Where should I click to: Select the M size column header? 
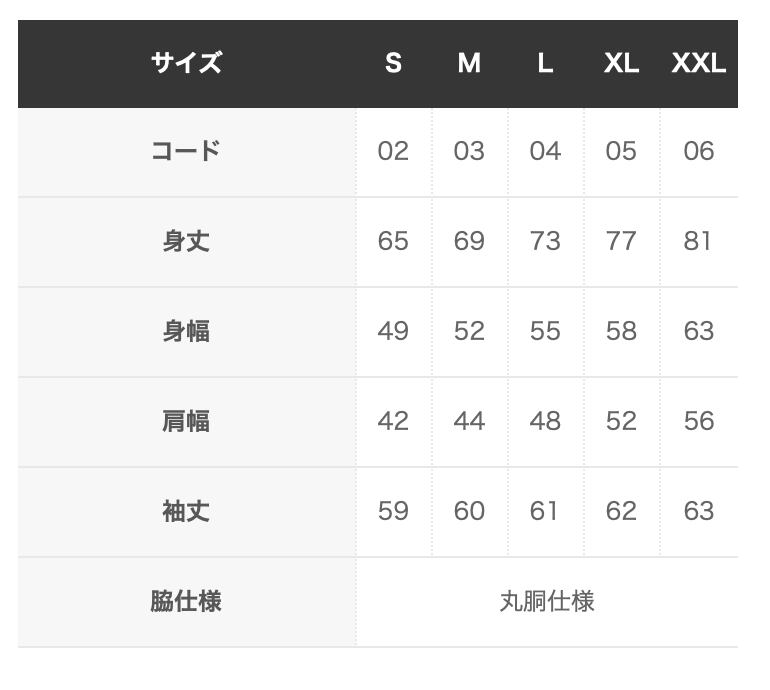[469, 64]
